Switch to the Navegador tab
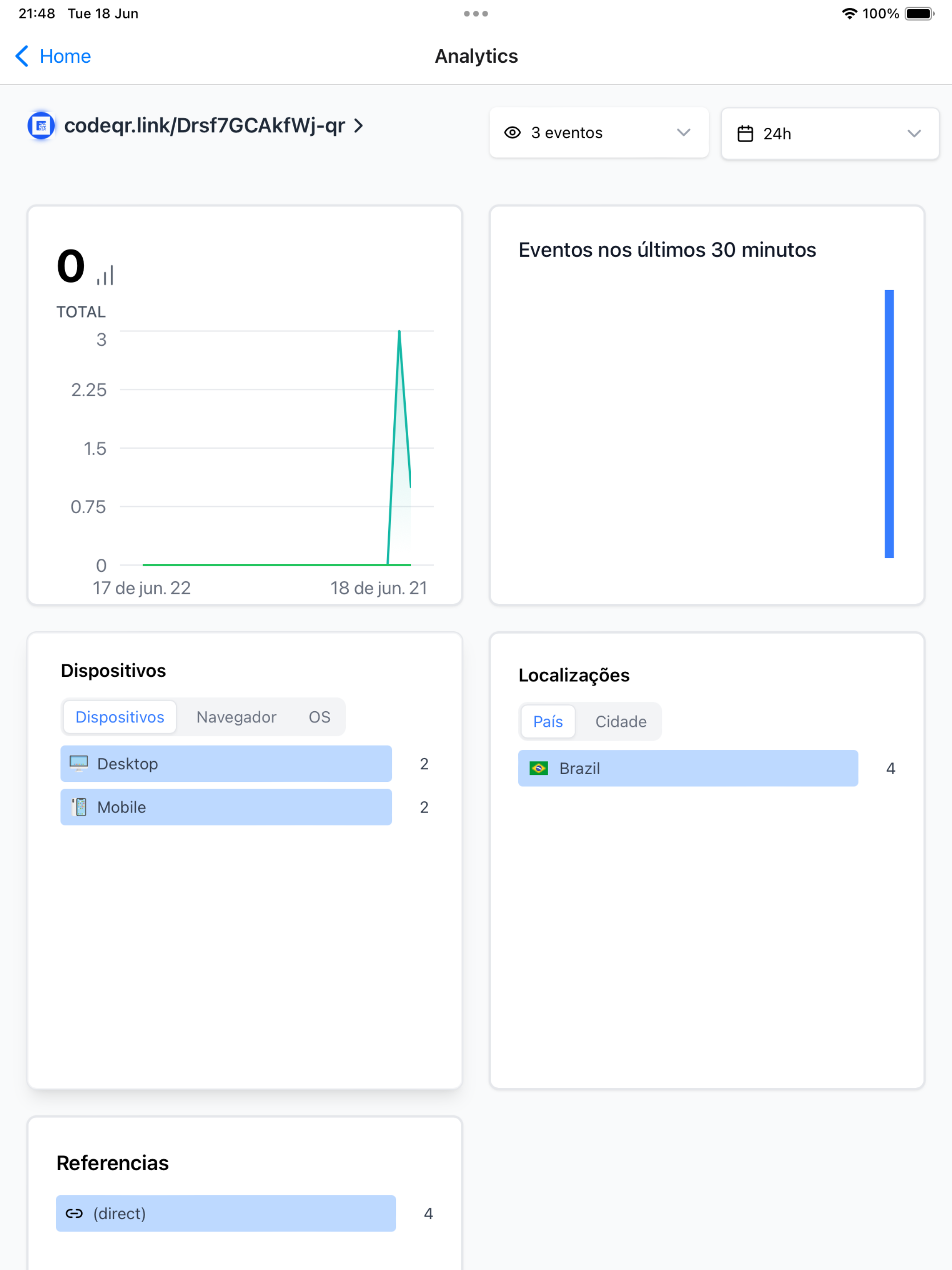952x1270 pixels. point(236,716)
